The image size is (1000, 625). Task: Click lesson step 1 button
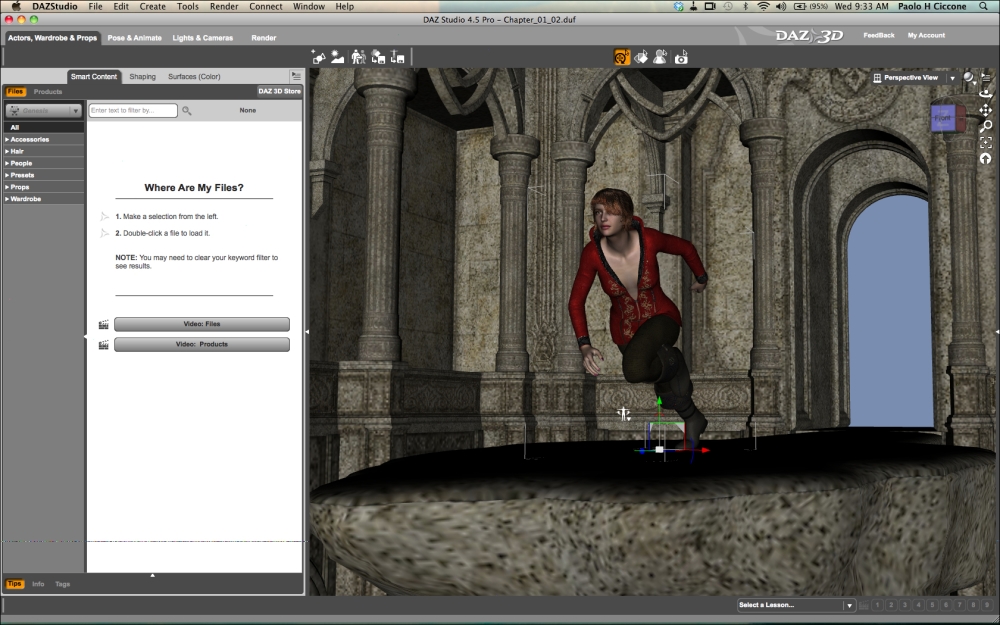[877, 605]
